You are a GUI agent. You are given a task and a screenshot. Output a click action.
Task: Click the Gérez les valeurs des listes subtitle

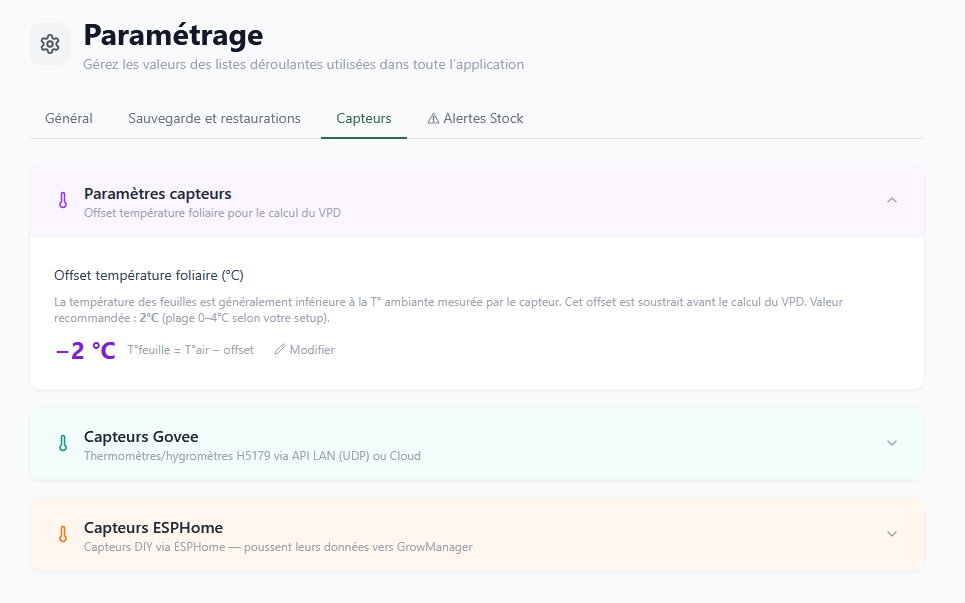click(303, 65)
